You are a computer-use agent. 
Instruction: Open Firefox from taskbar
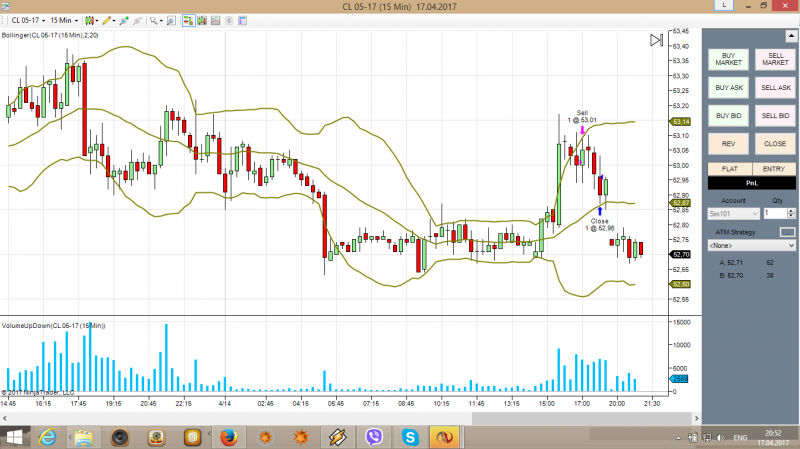point(229,438)
